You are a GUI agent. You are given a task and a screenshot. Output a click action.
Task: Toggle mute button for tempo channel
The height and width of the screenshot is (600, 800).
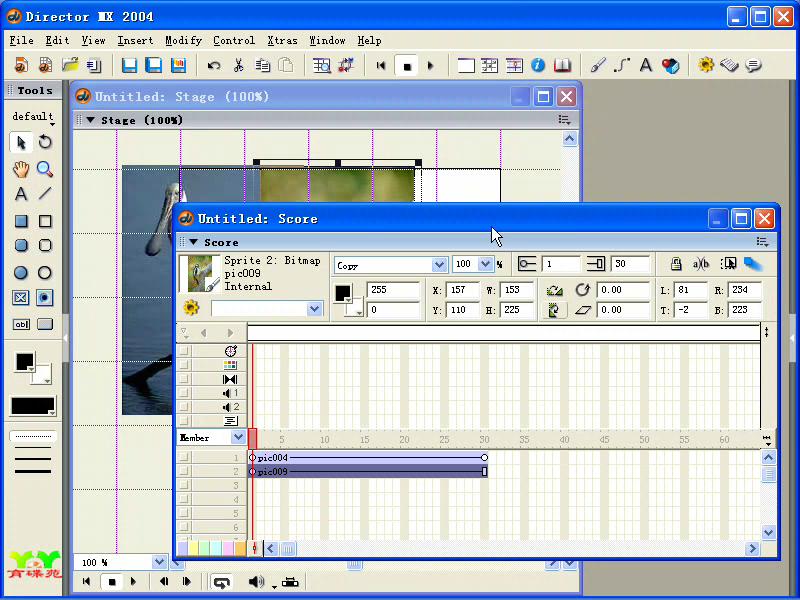click(184, 351)
